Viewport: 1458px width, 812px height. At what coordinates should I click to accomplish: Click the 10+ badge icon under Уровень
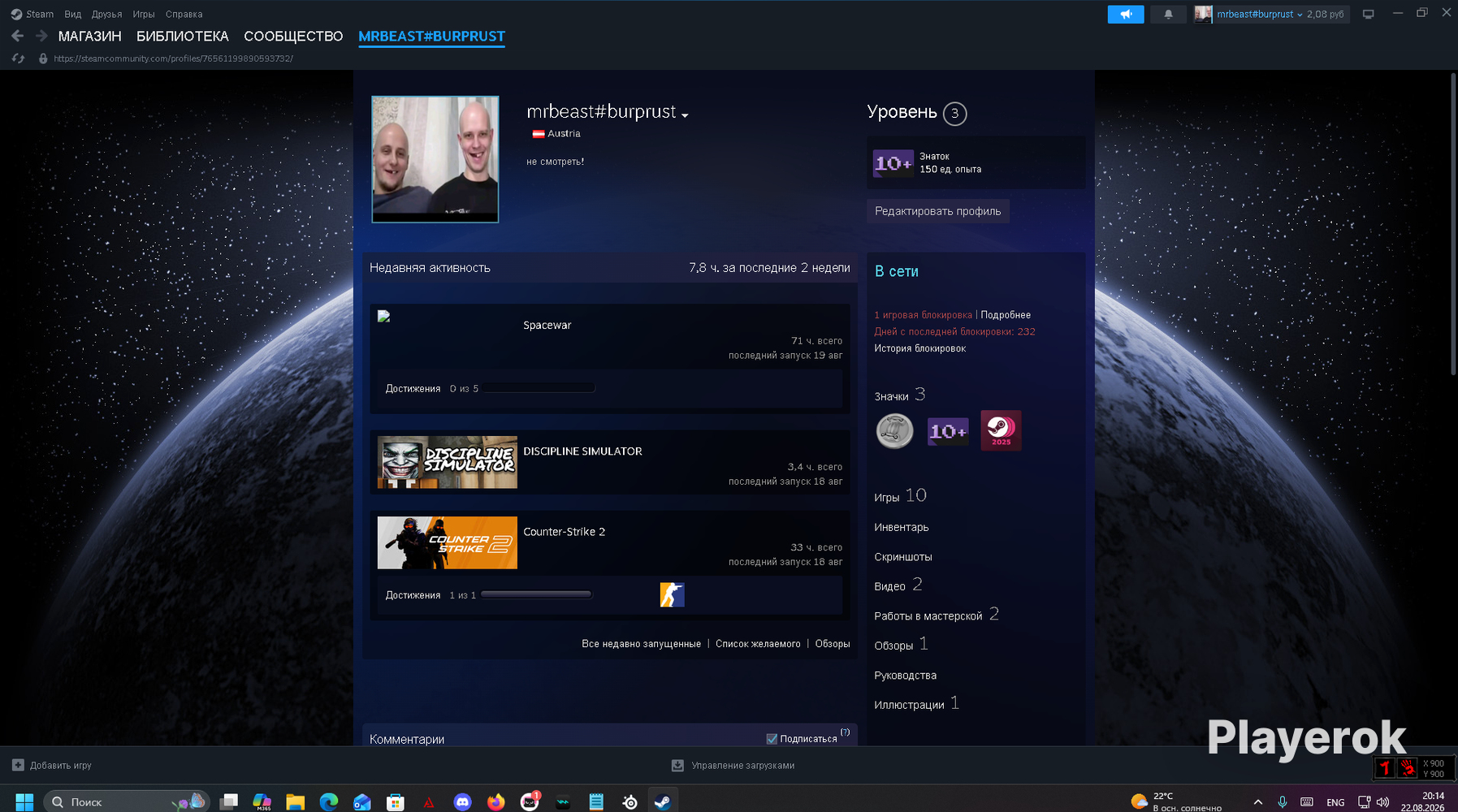(x=893, y=163)
